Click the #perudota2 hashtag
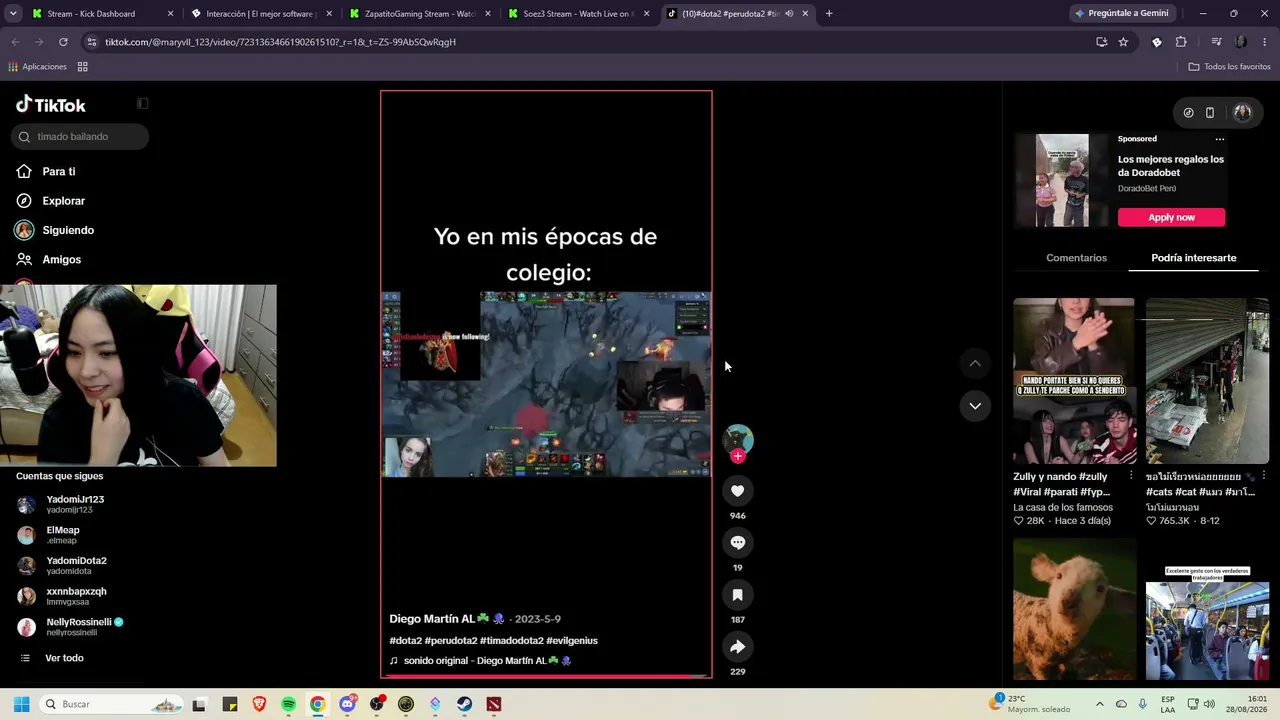Viewport: 1280px width, 720px height. pos(451,640)
